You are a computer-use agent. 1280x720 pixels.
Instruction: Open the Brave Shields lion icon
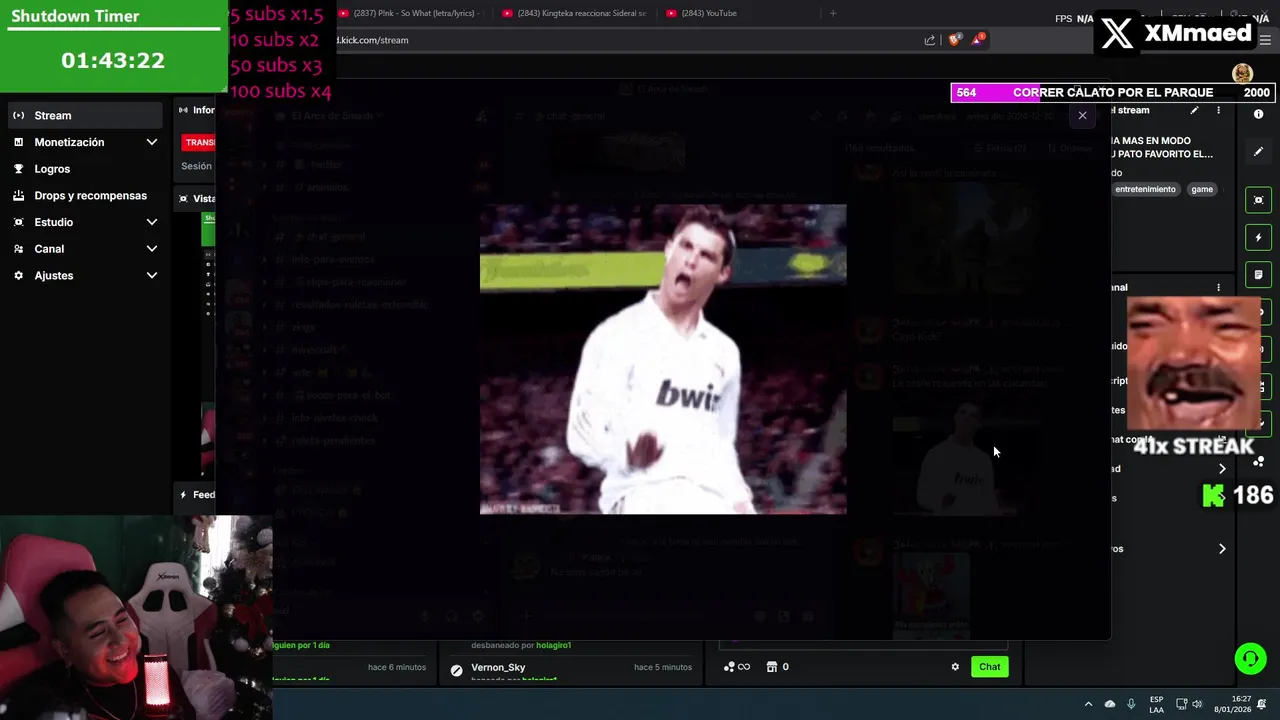955,39
